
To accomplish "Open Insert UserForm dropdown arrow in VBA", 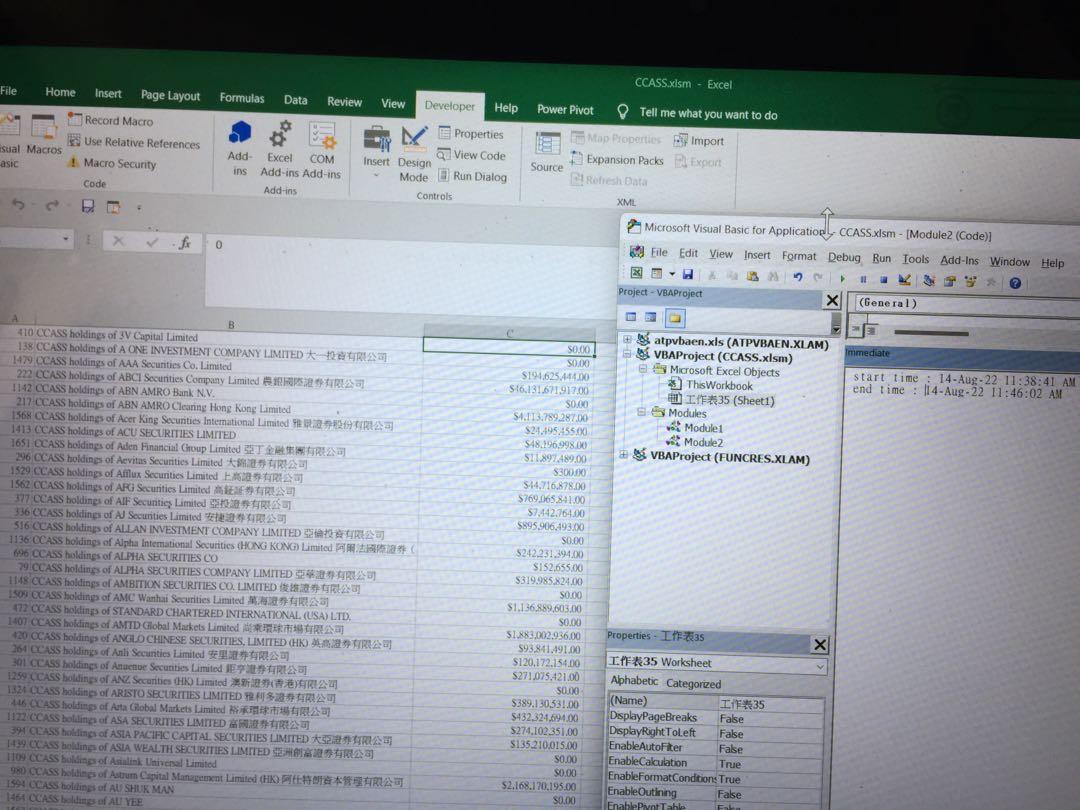I will [672, 274].
